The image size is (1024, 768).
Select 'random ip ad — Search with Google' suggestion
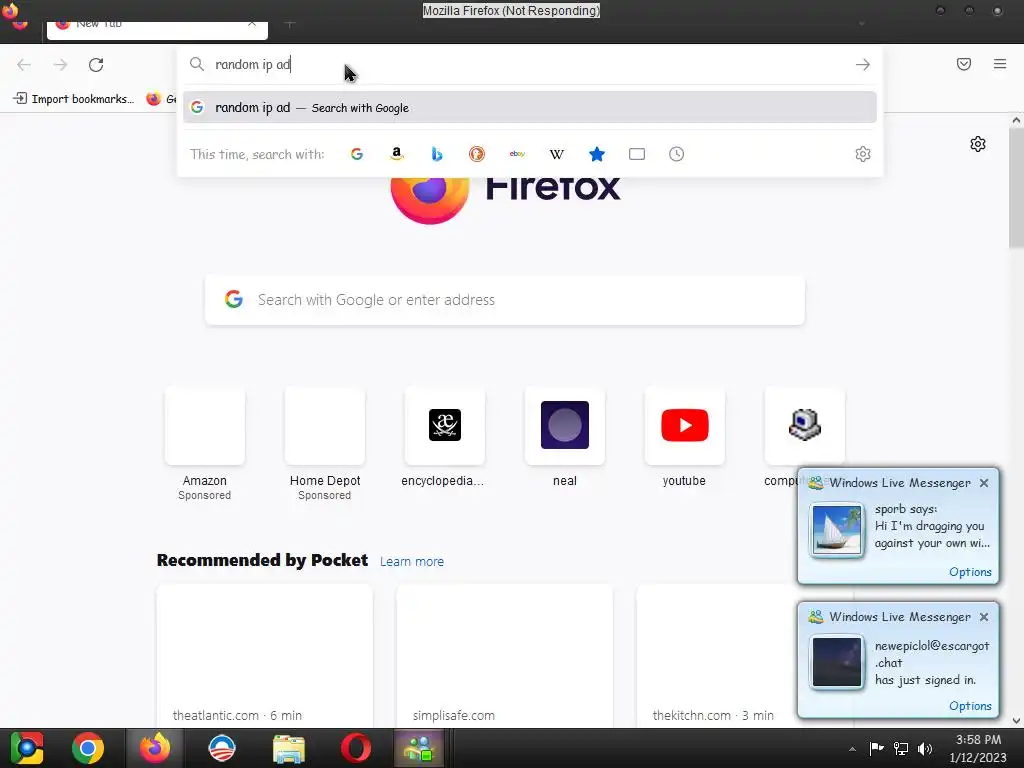click(530, 108)
